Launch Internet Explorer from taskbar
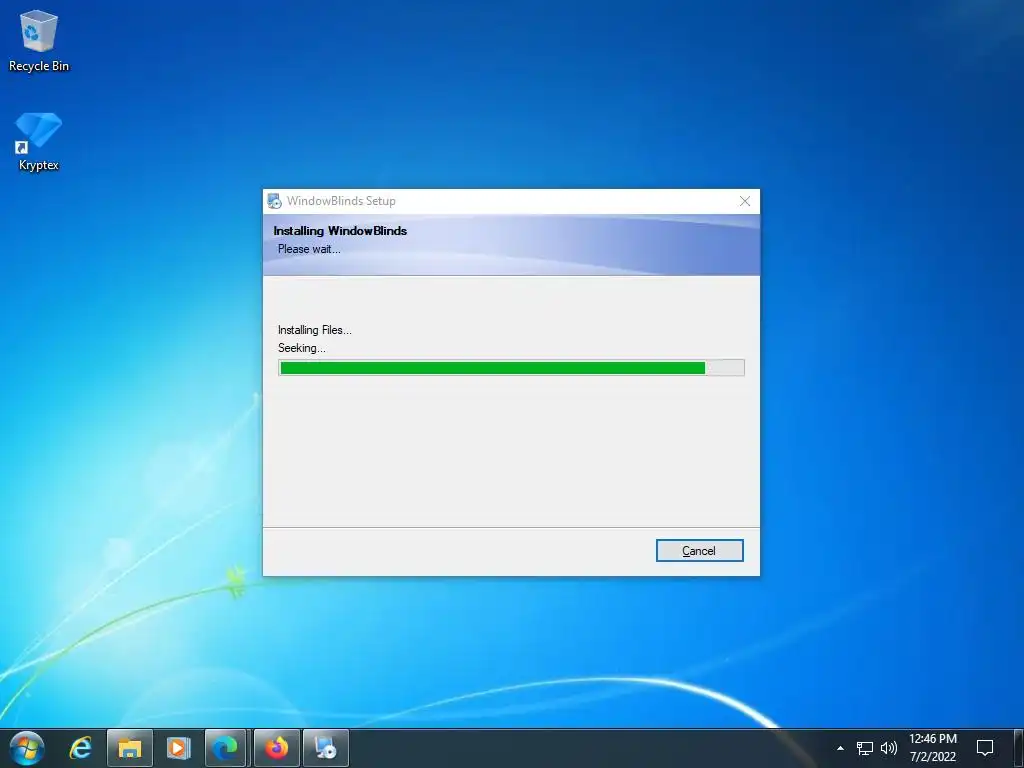 tap(81, 748)
